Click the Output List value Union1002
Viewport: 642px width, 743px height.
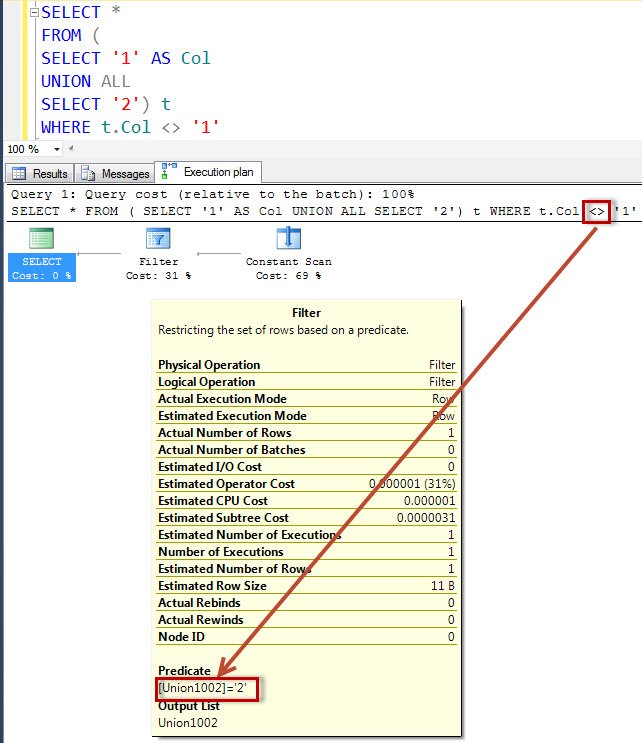(x=188, y=723)
